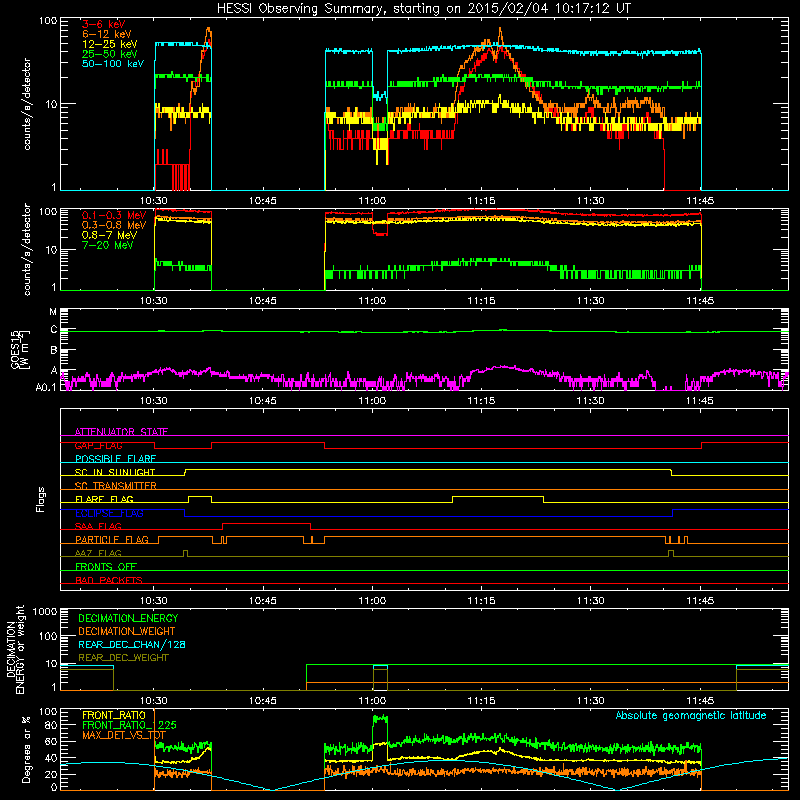This screenshot has height=800, width=800.
Task: Click the M level label on GOES plot
Action: pos(53,311)
